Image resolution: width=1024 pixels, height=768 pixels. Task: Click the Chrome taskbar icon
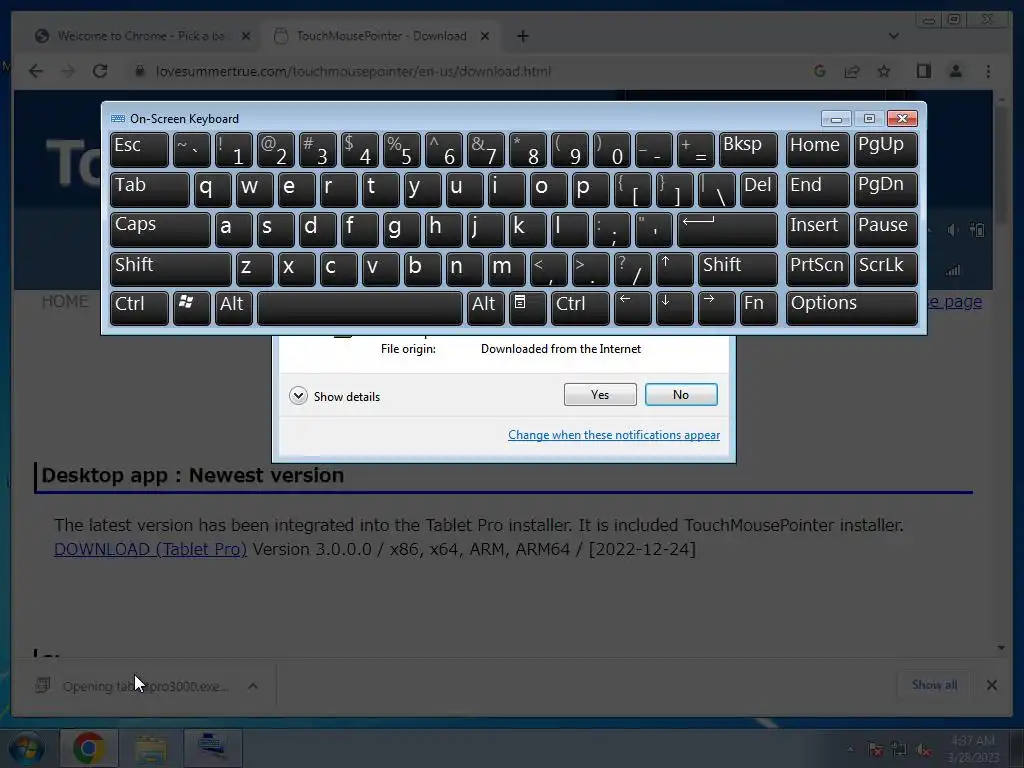point(89,748)
